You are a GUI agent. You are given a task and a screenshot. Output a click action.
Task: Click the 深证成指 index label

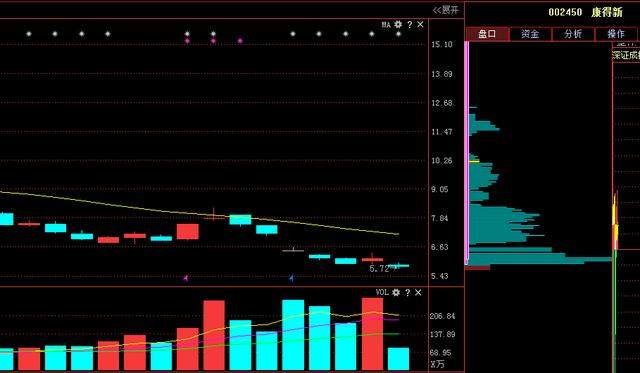point(626,55)
